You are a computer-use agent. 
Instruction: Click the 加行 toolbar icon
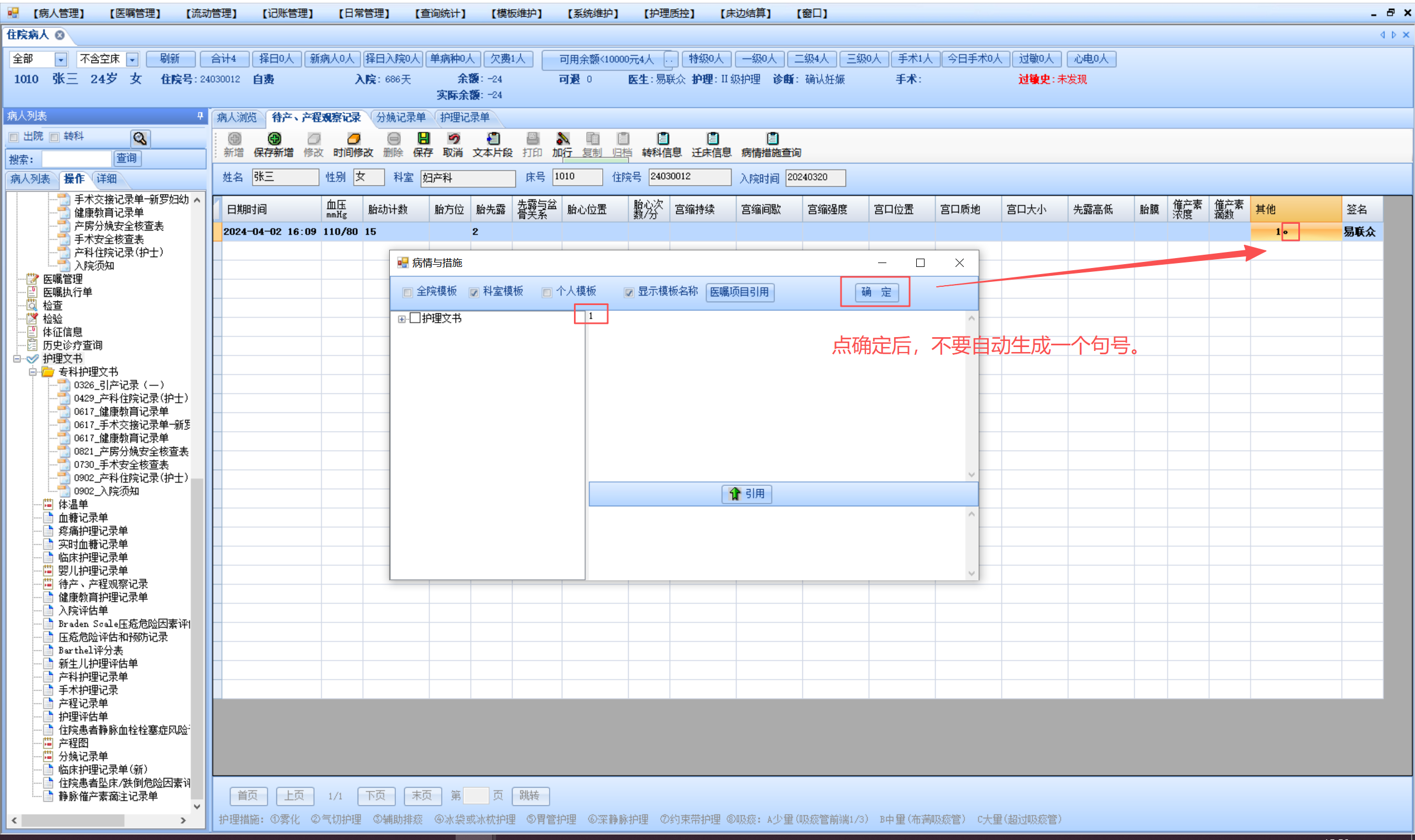click(562, 139)
